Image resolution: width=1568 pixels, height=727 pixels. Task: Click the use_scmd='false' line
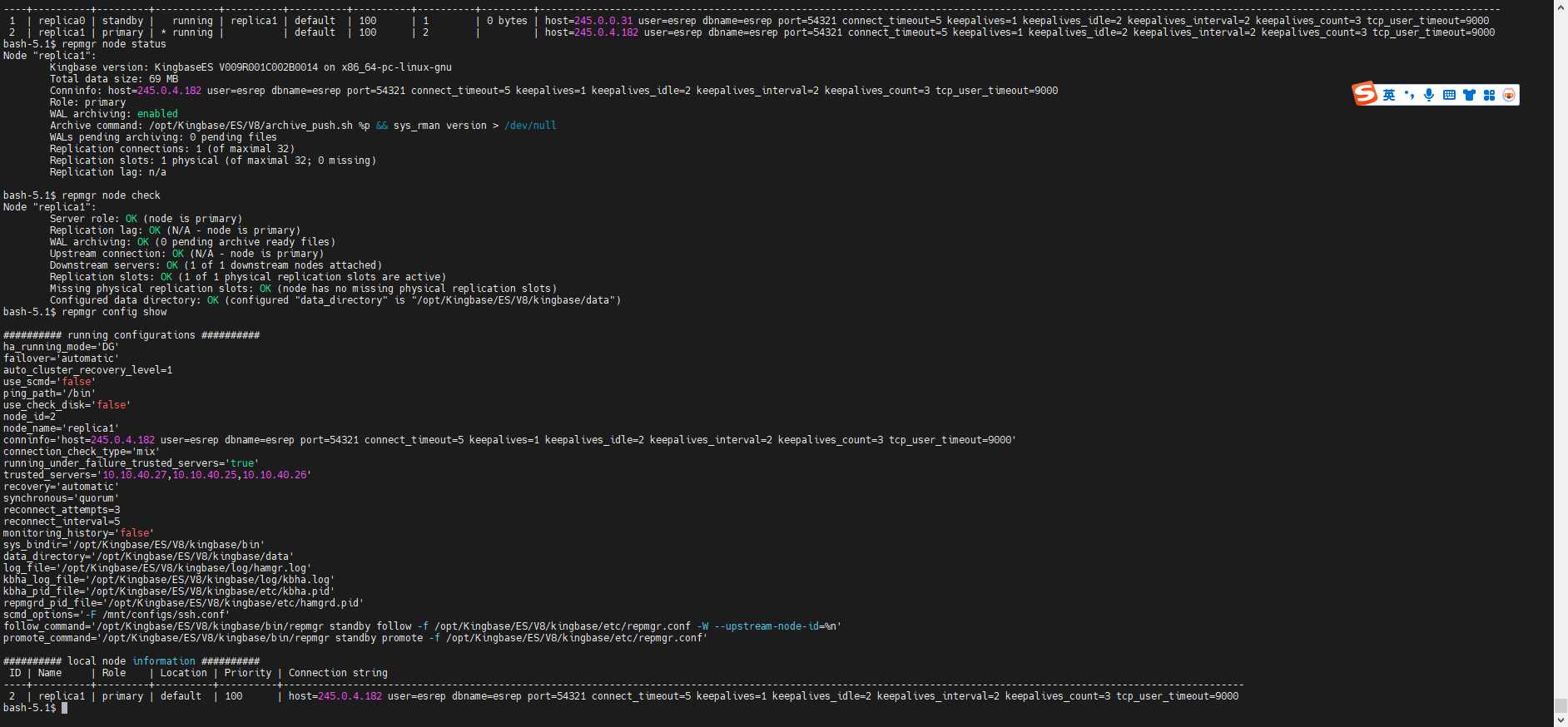tap(49, 382)
